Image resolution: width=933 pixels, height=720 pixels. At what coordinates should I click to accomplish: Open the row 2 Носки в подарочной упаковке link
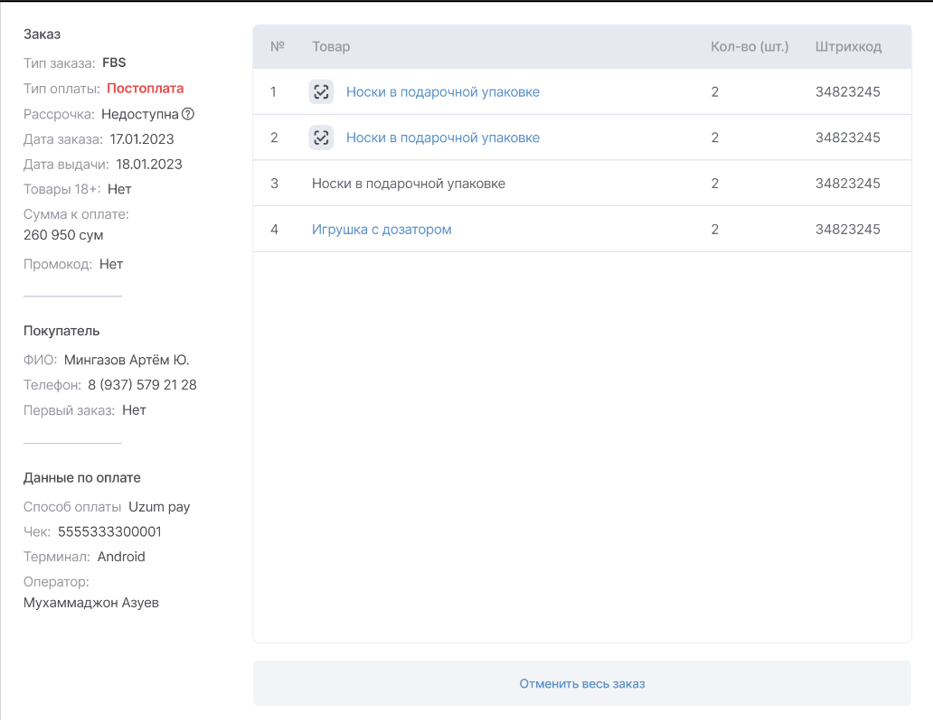point(442,138)
